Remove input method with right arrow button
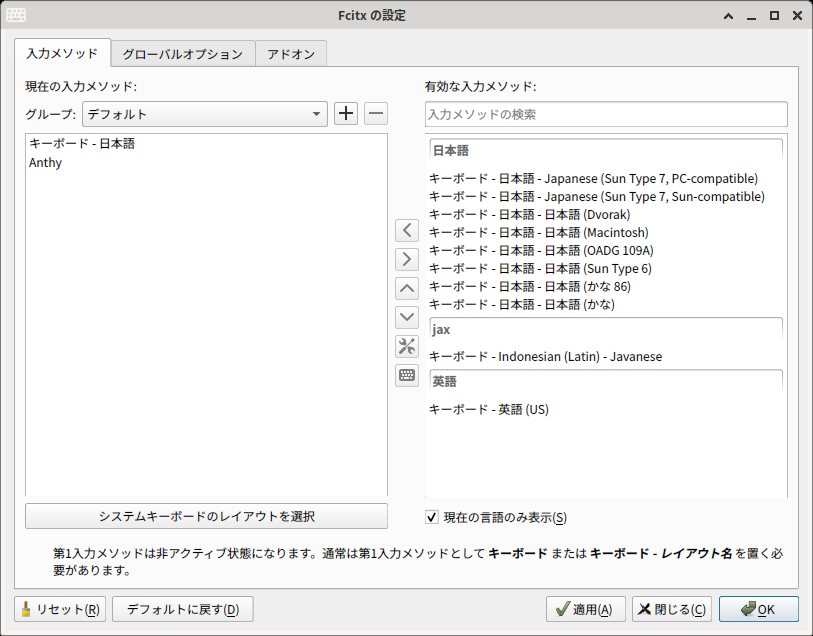The image size is (813, 636). pyautogui.click(x=407, y=259)
